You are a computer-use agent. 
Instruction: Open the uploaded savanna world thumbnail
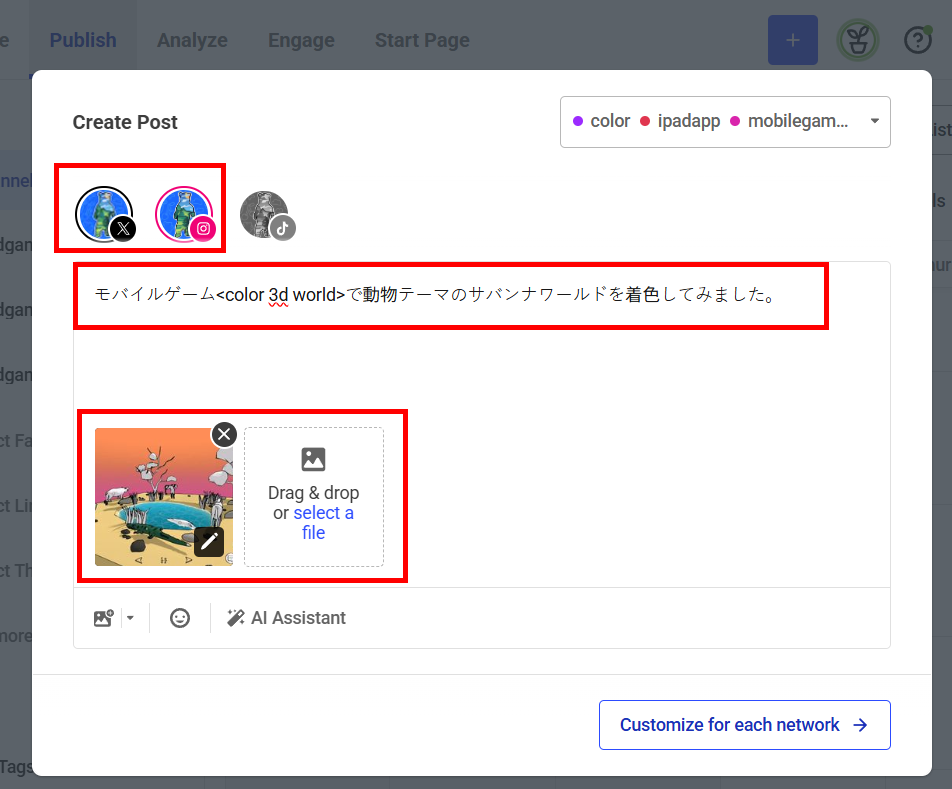click(164, 497)
